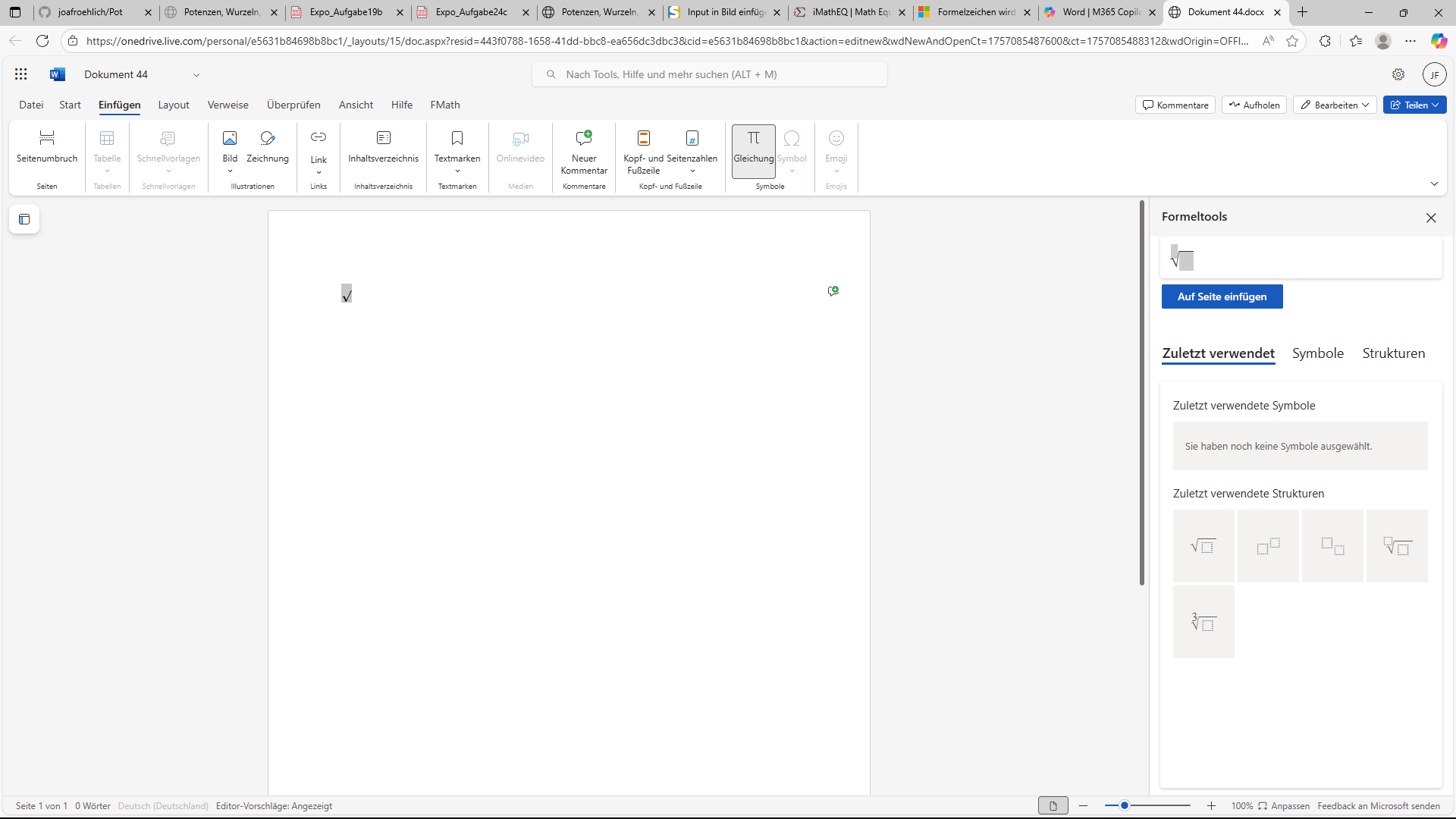
Task: Click the Anpassen fit button
Action: coord(1284,806)
